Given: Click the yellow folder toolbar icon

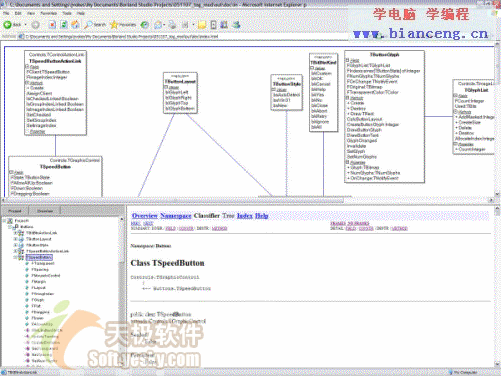Looking at the screenshot, I should [201, 25].
